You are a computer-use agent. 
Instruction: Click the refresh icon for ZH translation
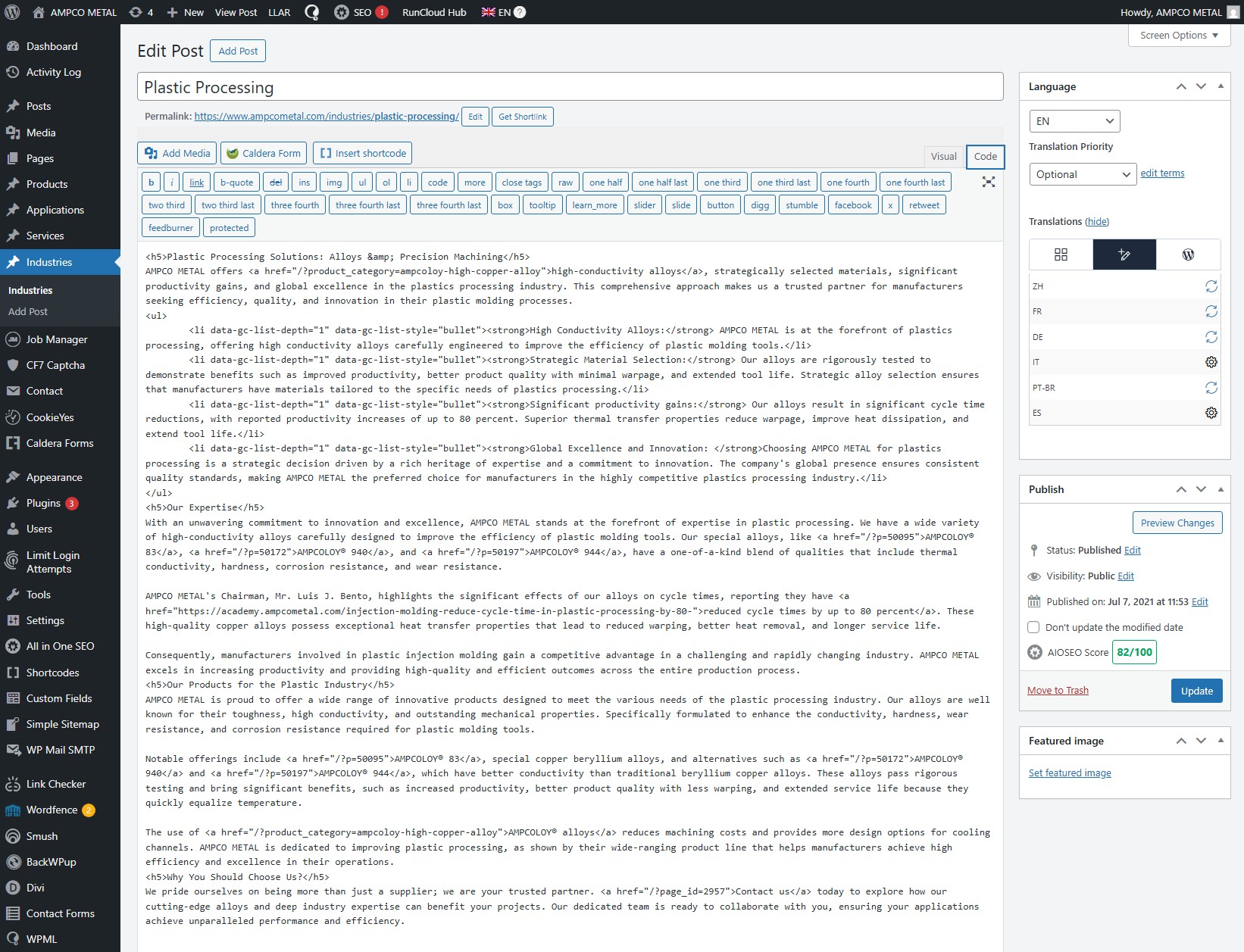(x=1211, y=286)
